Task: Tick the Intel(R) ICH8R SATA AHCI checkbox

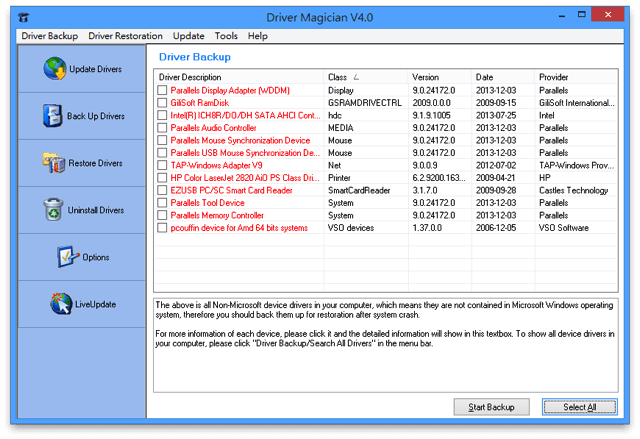Action: (162, 115)
